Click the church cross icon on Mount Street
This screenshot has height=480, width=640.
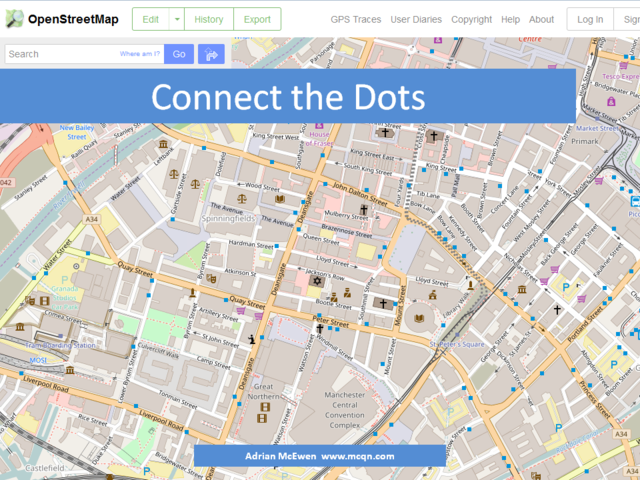click(383, 303)
